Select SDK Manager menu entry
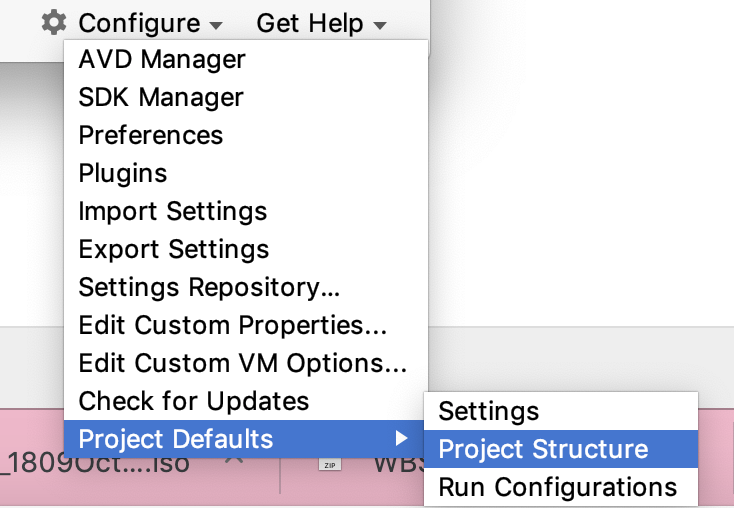Image resolution: width=734 pixels, height=508 pixels. point(161,97)
